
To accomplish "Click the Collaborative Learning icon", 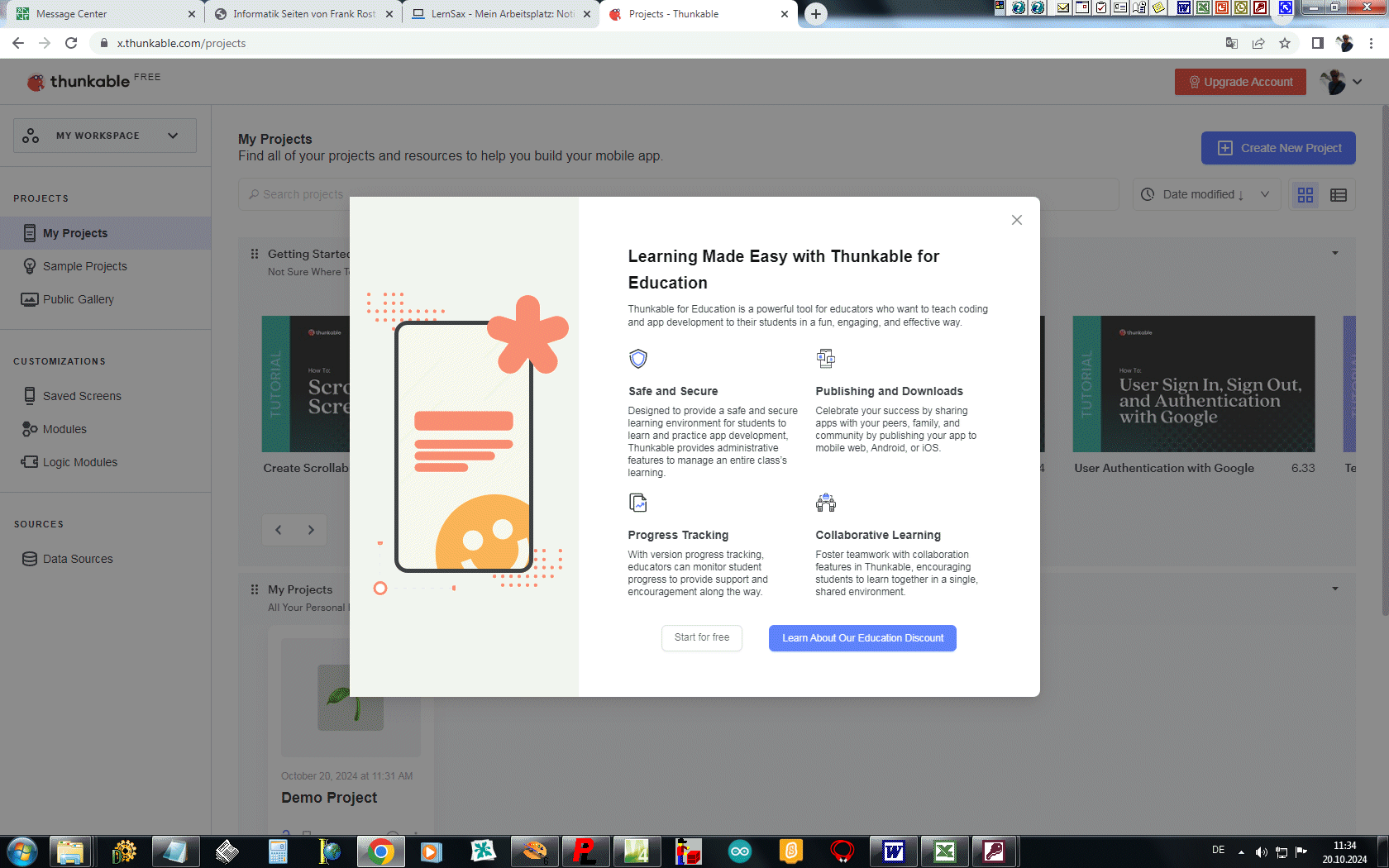I will [x=826, y=503].
